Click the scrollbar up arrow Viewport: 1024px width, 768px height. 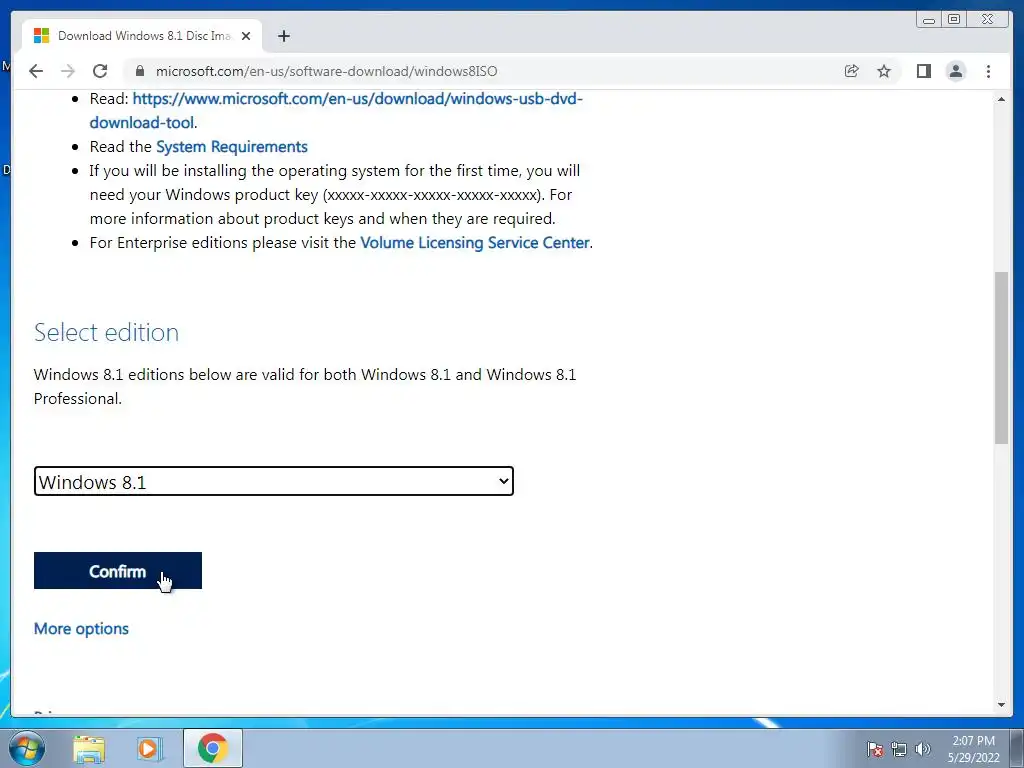tap(1001, 99)
